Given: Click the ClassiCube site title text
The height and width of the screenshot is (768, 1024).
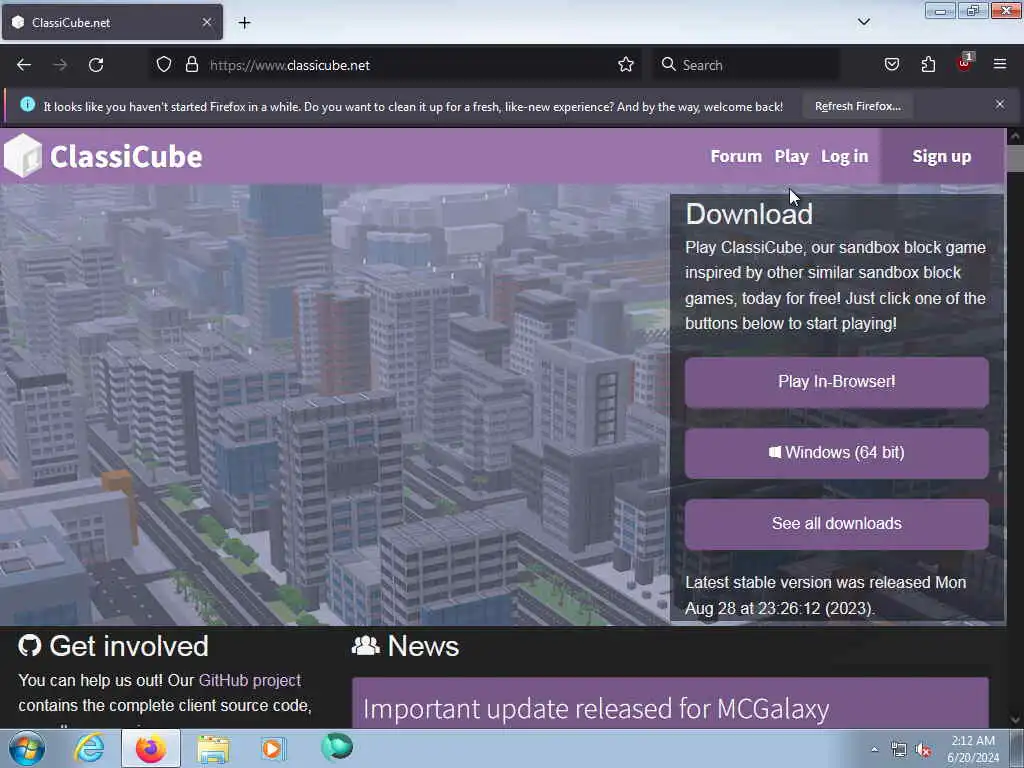Looking at the screenshot, I should [126, 157].
